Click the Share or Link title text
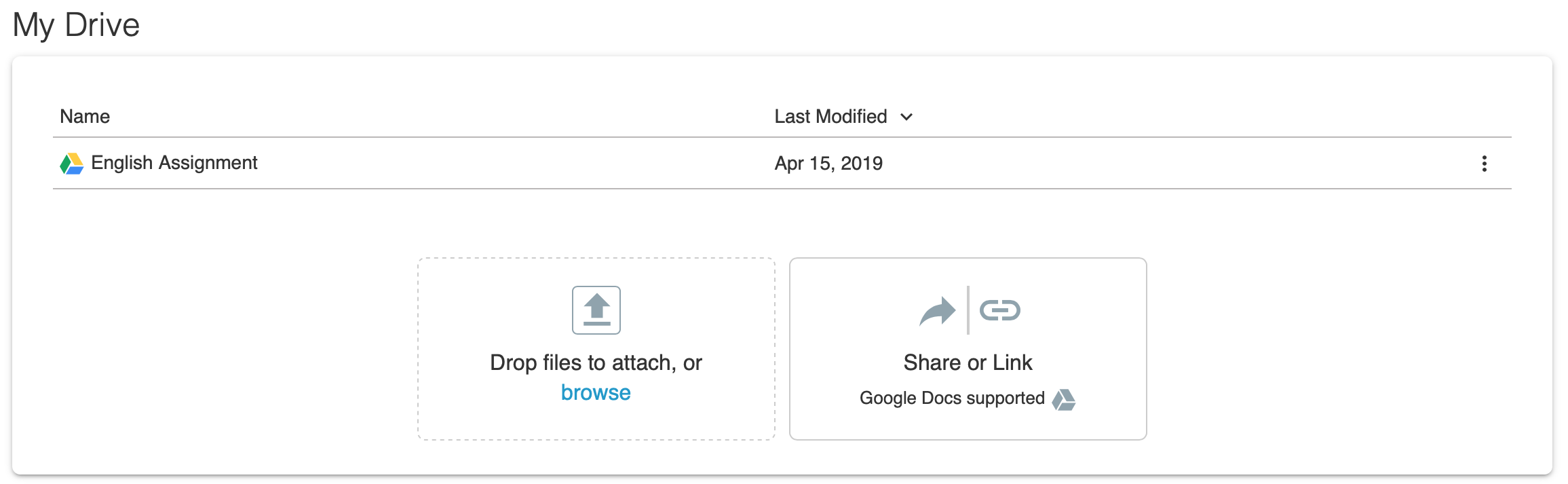This screenshot has width=1568, height=484. click(x=968, y=362)
